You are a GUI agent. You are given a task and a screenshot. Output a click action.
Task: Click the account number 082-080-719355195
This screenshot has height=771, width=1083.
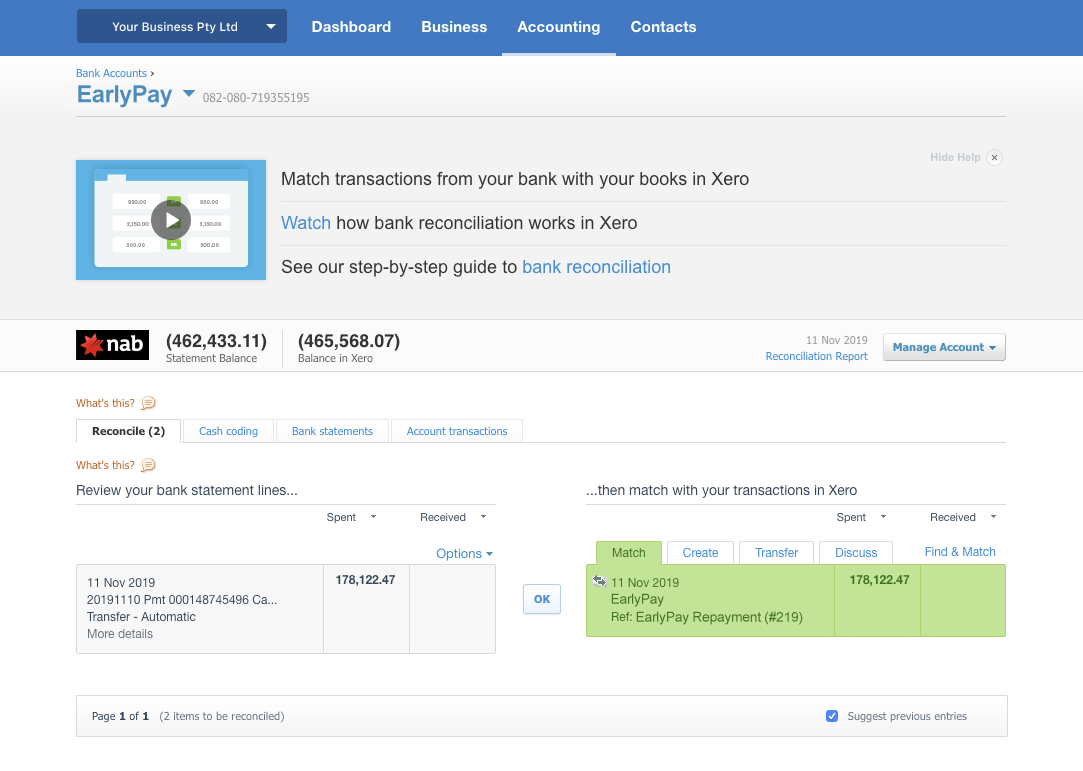coord(256,98)
